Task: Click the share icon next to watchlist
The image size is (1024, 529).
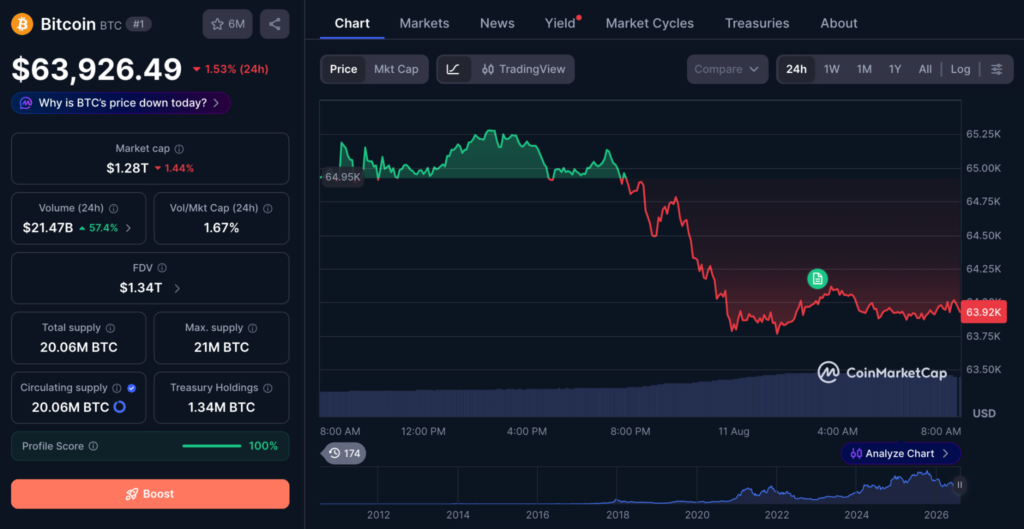Action: pyautogui.click(x=274, y=24)
